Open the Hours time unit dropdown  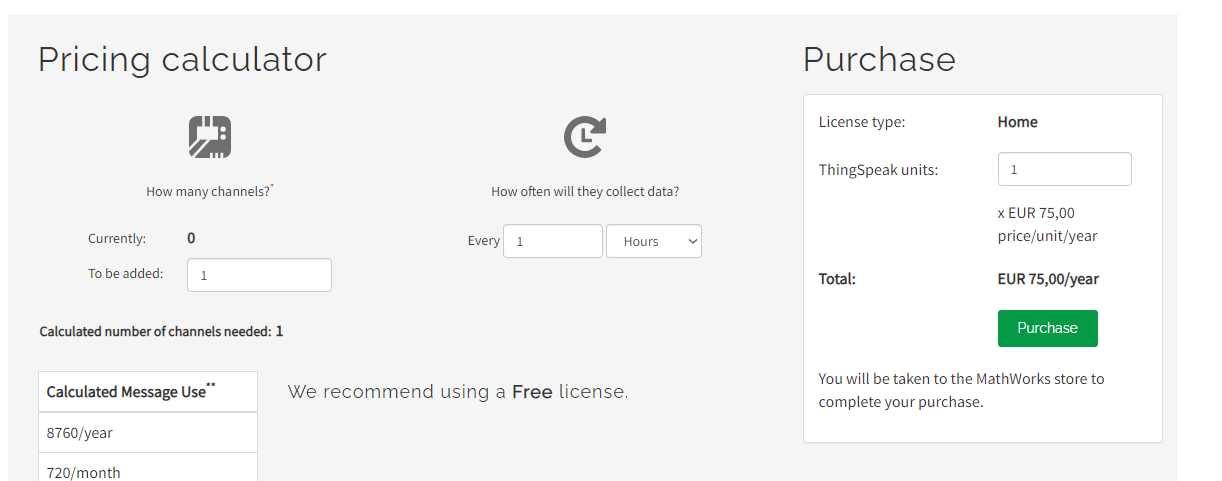(654, 241)
